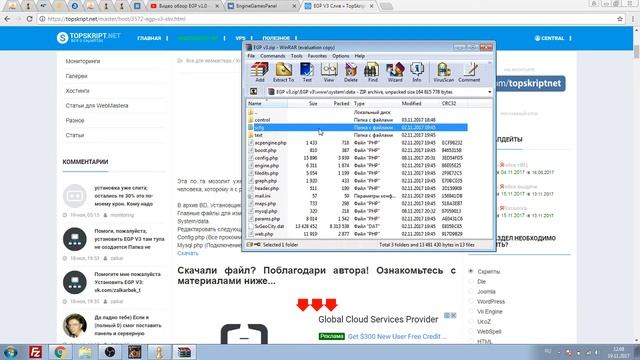Viewport: 640px width, 360px height.
Task: Open the File menu in WinRAR
Action: (251, 56)
